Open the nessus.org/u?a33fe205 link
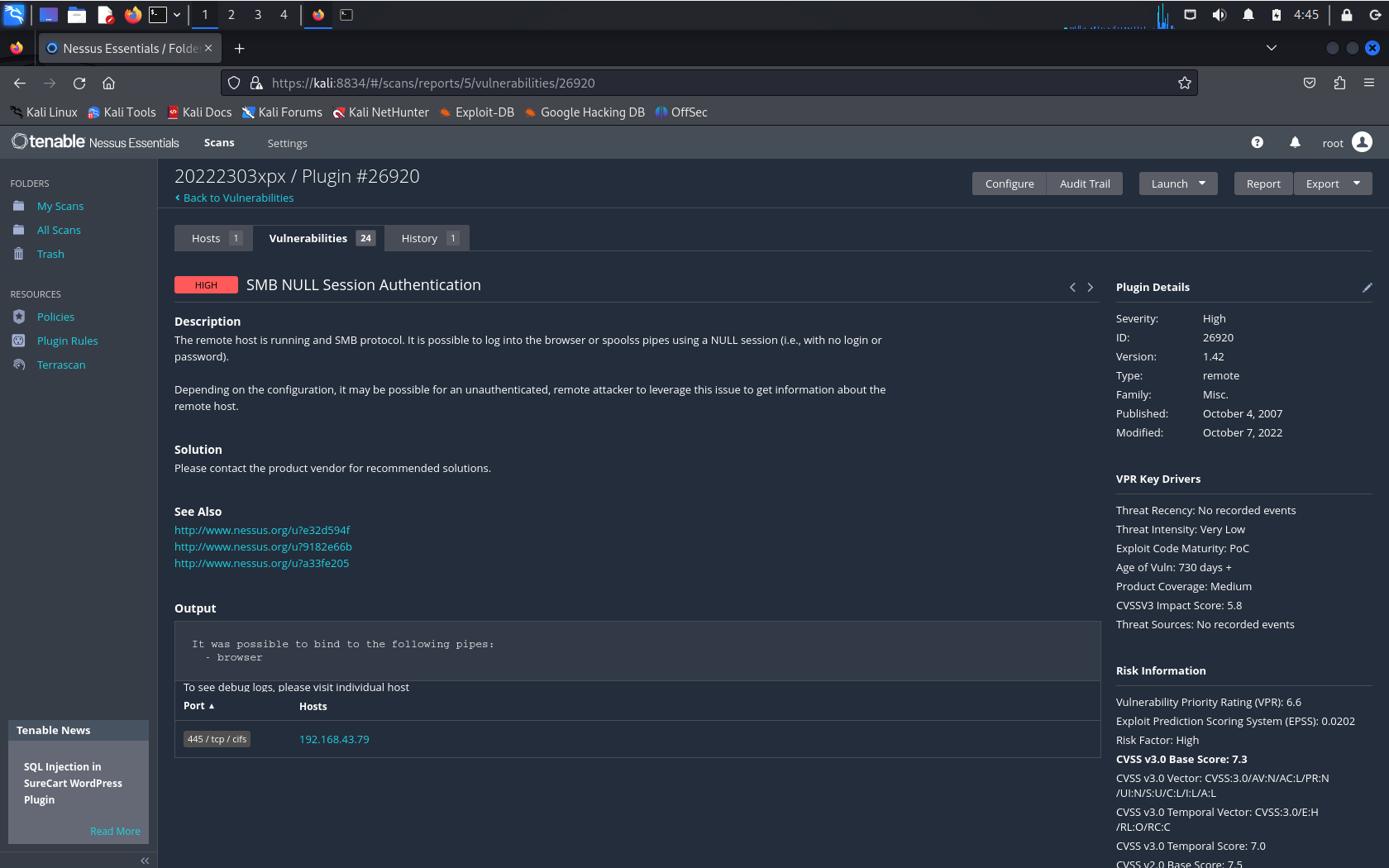Image resolution: width=1389 pixels, height=868 pixels. pos(261,563)
